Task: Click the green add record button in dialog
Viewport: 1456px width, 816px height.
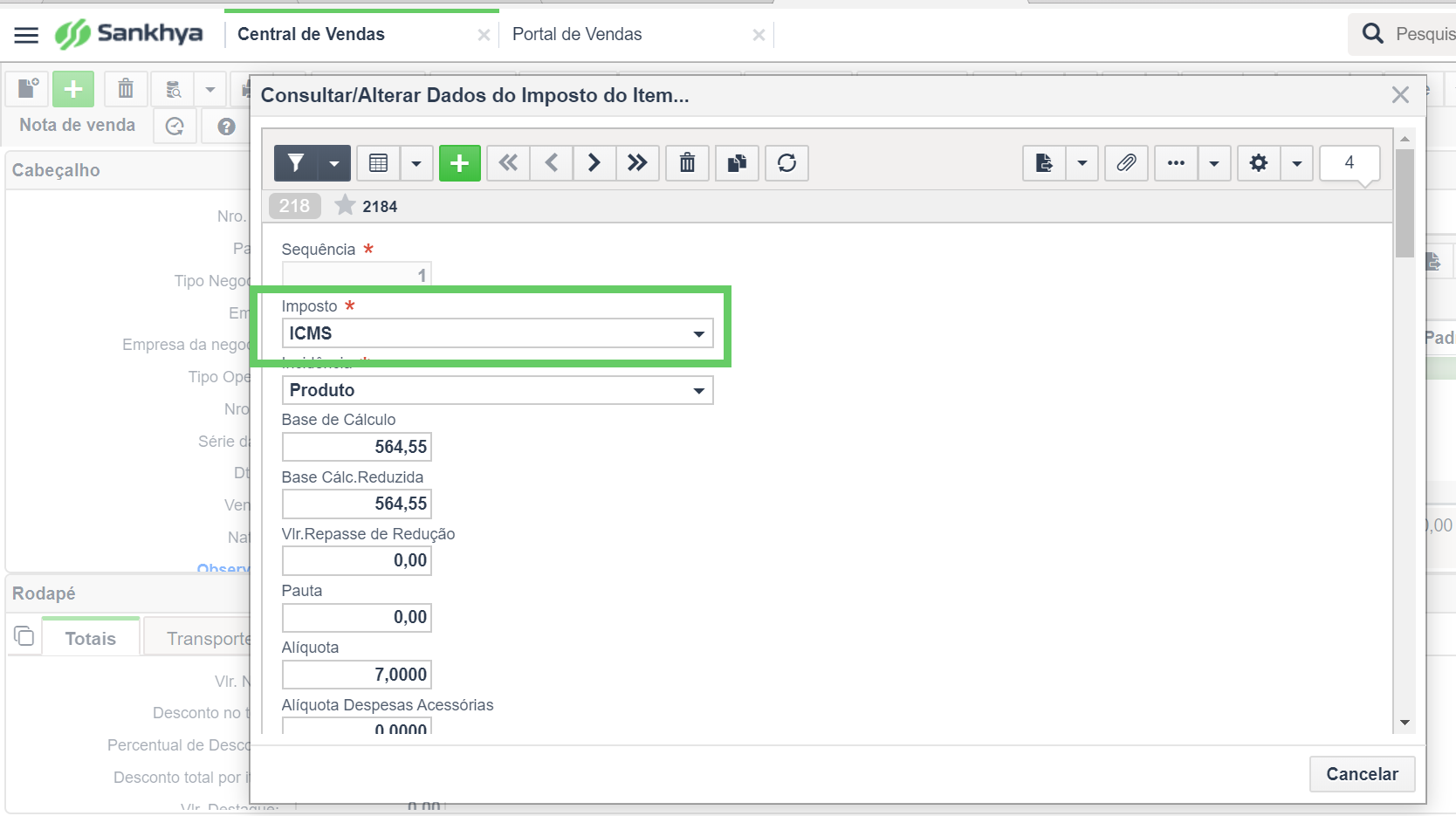Action: [459, 163]
